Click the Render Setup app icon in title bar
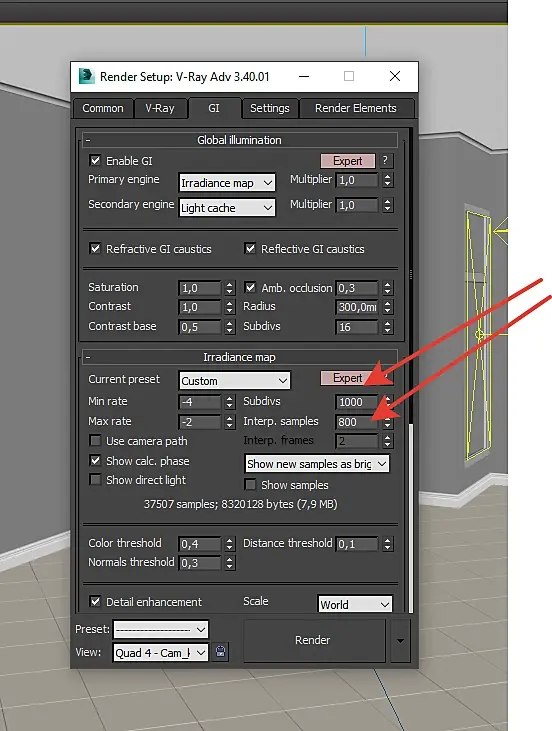 (x=86, y=76)
